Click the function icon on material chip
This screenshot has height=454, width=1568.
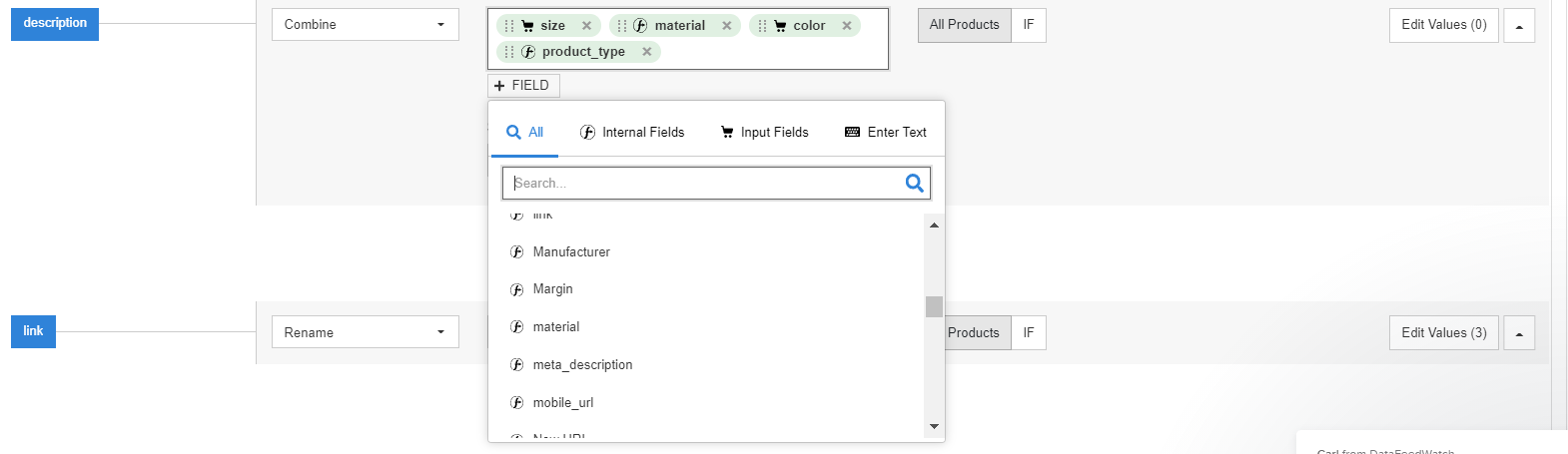point(640,26)
